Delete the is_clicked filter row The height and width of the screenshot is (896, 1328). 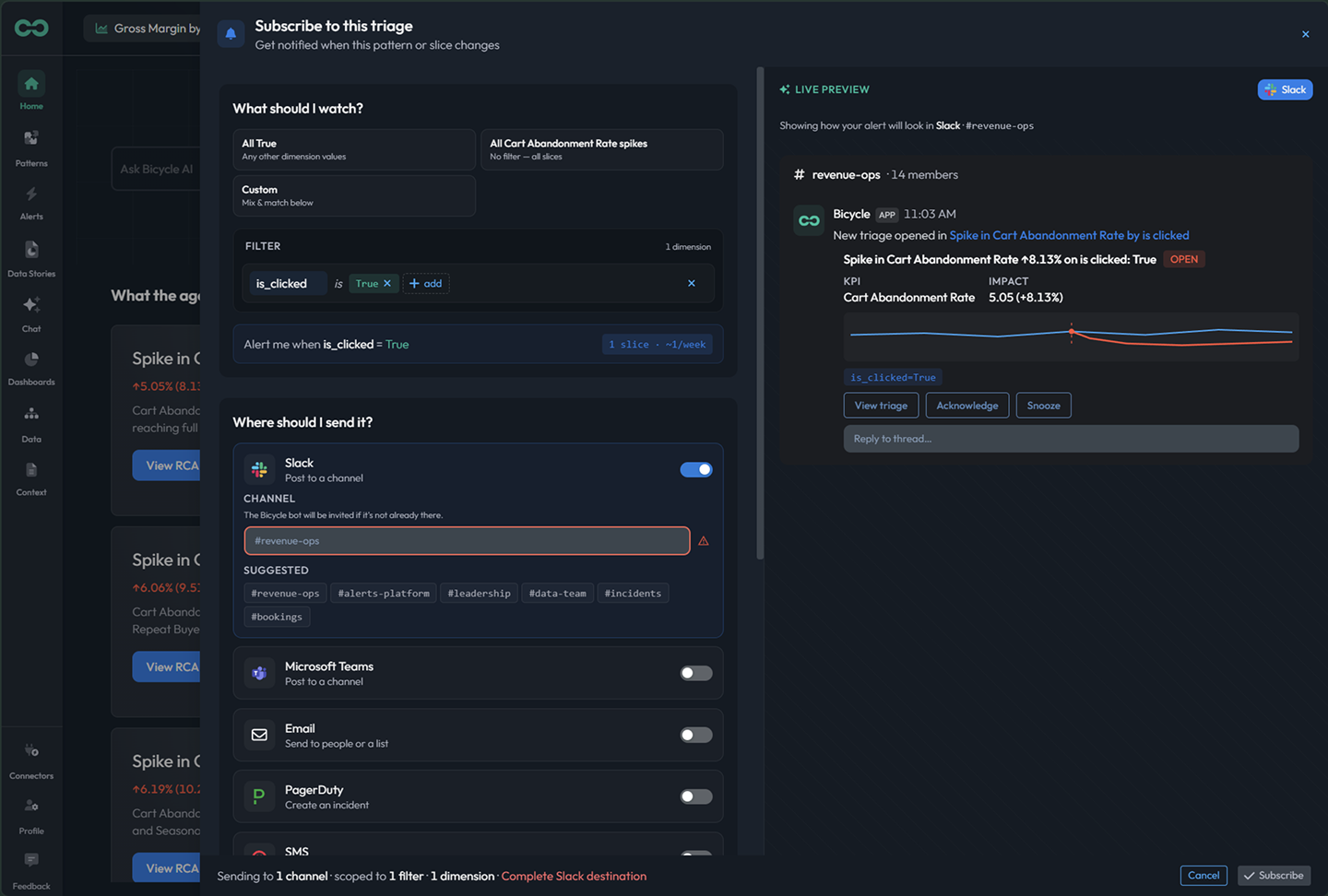[x=692, y=284]
